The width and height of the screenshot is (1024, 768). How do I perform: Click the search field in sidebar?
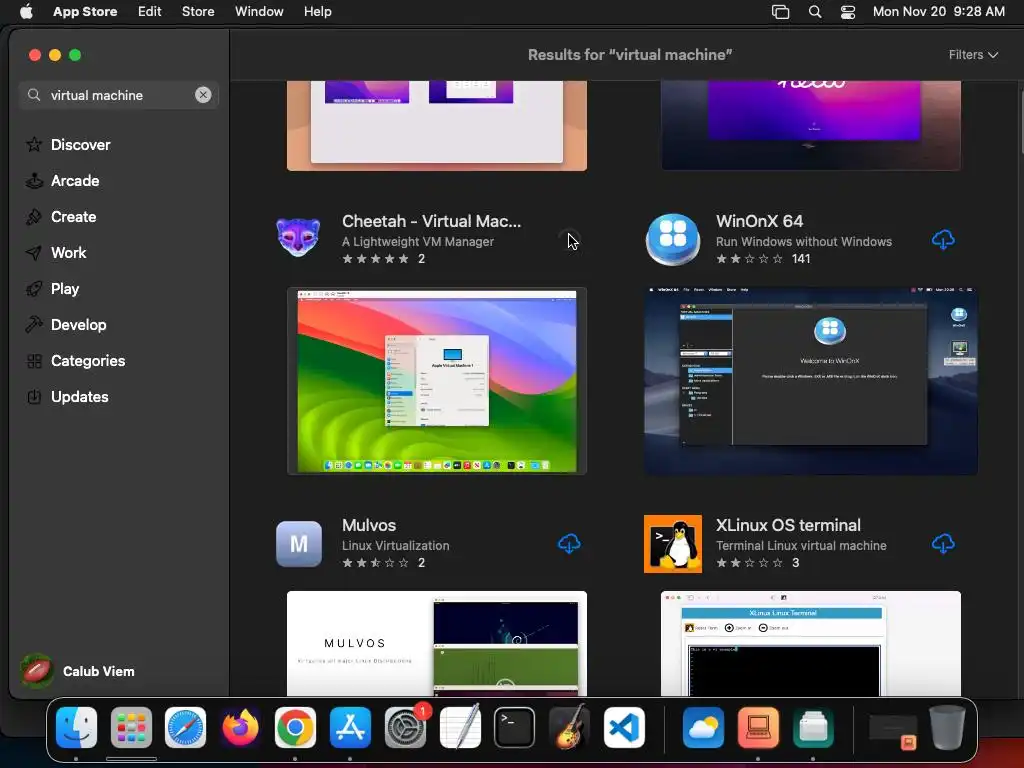pos(118,95)
